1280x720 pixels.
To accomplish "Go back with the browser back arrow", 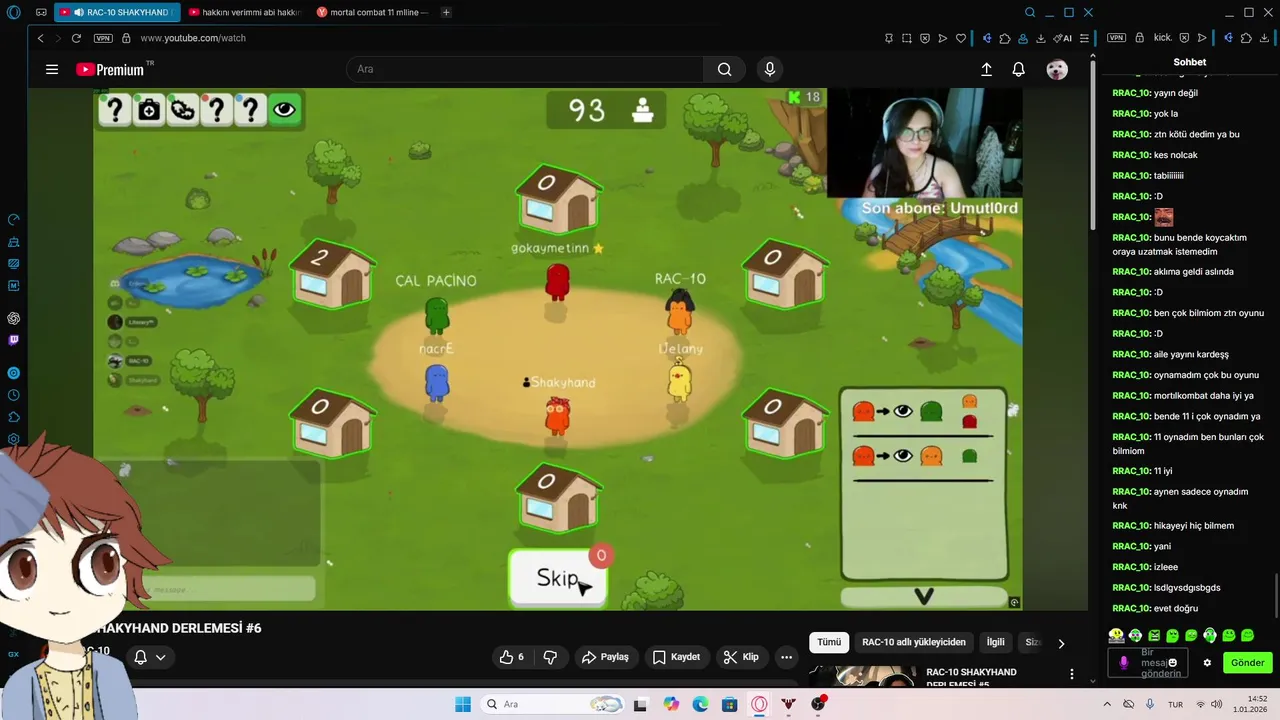I will click(x=41, y=38).
